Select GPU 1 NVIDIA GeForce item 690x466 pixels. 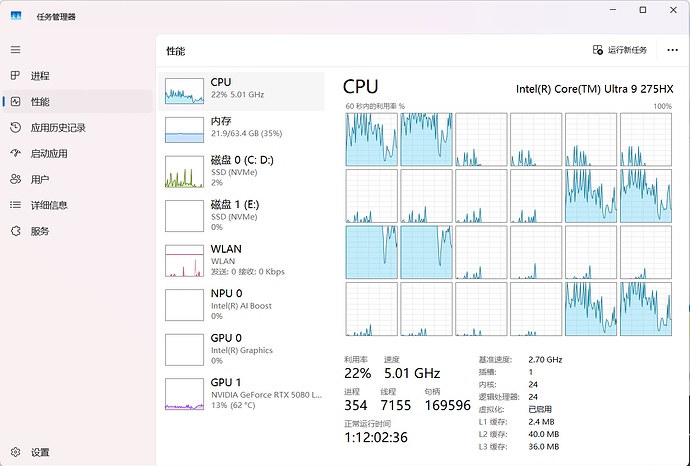point(243,391)
